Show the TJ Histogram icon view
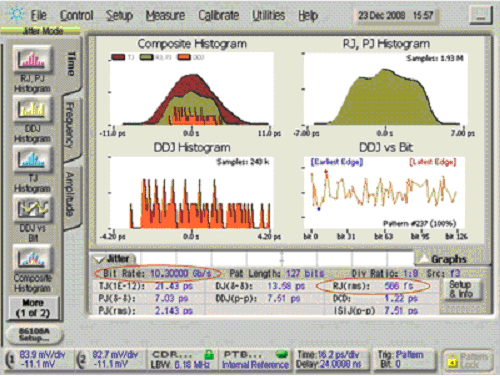This screenshot has width=500, height=376. [32, 159]
